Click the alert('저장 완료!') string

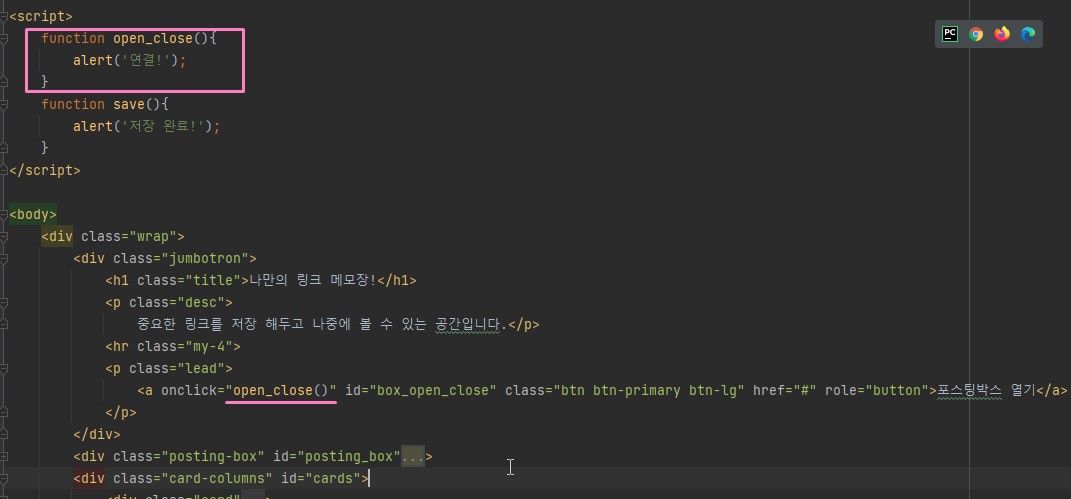[162, 126]
